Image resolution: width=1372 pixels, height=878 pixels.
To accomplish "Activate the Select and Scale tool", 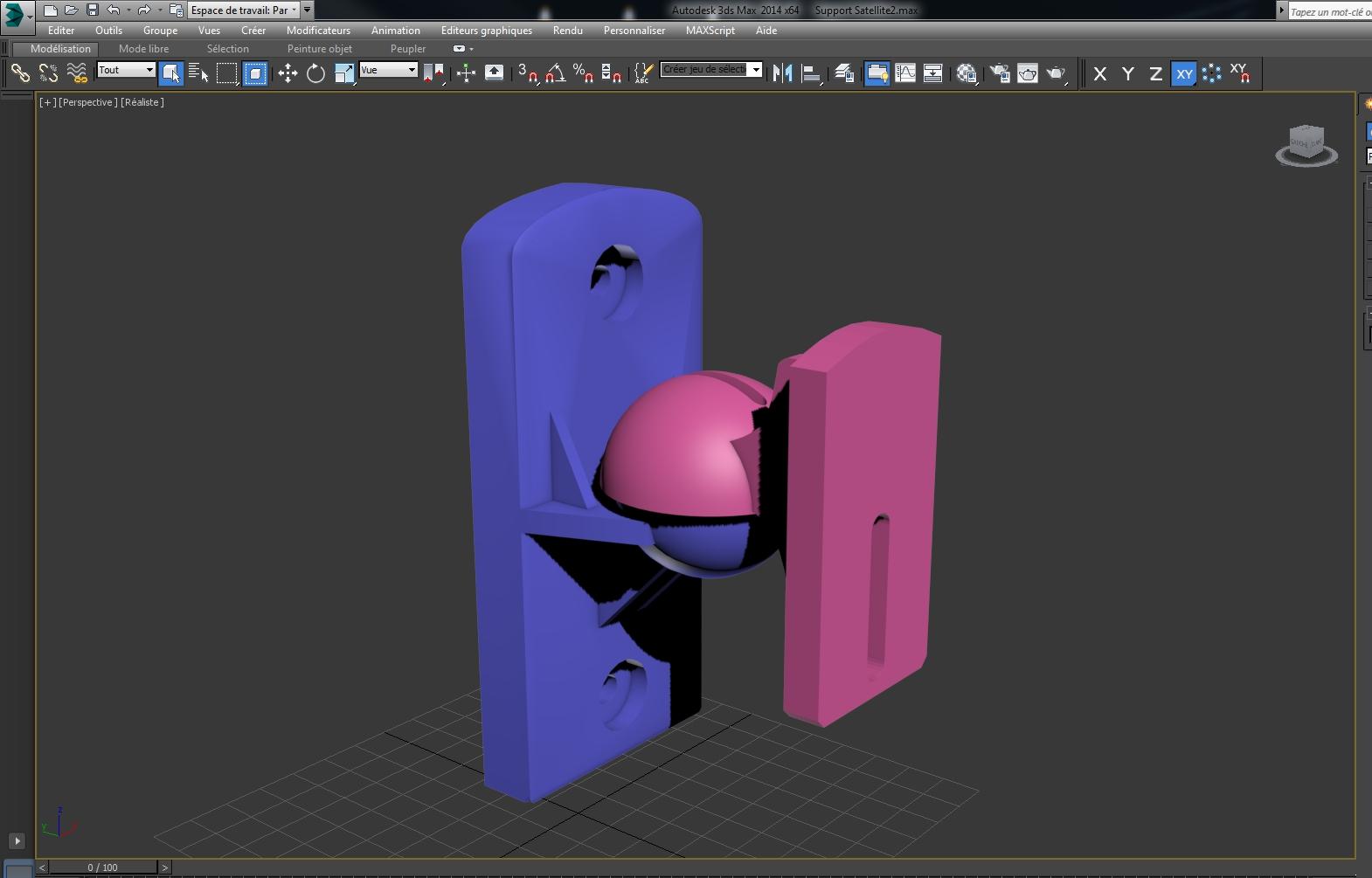I will coord(343,73).
